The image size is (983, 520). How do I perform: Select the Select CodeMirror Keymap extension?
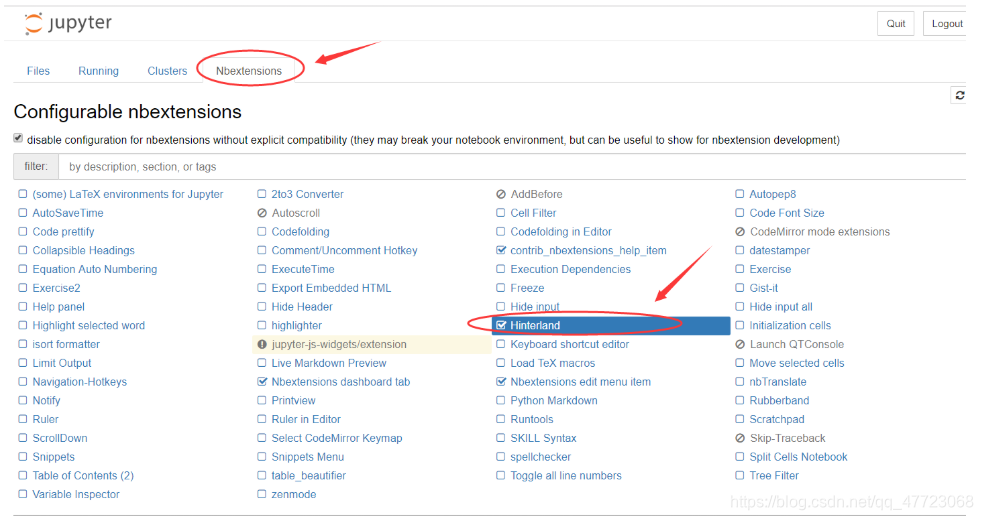[x=337, y=438]
